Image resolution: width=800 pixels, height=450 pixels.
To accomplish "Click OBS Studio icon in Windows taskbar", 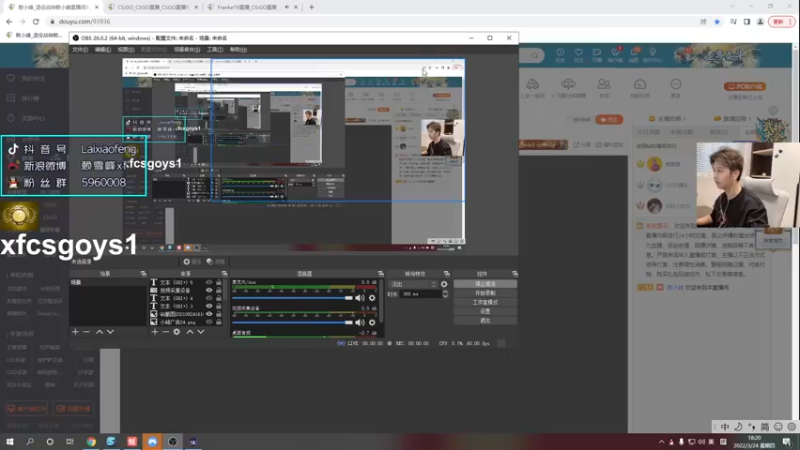I will coord(172,441).
